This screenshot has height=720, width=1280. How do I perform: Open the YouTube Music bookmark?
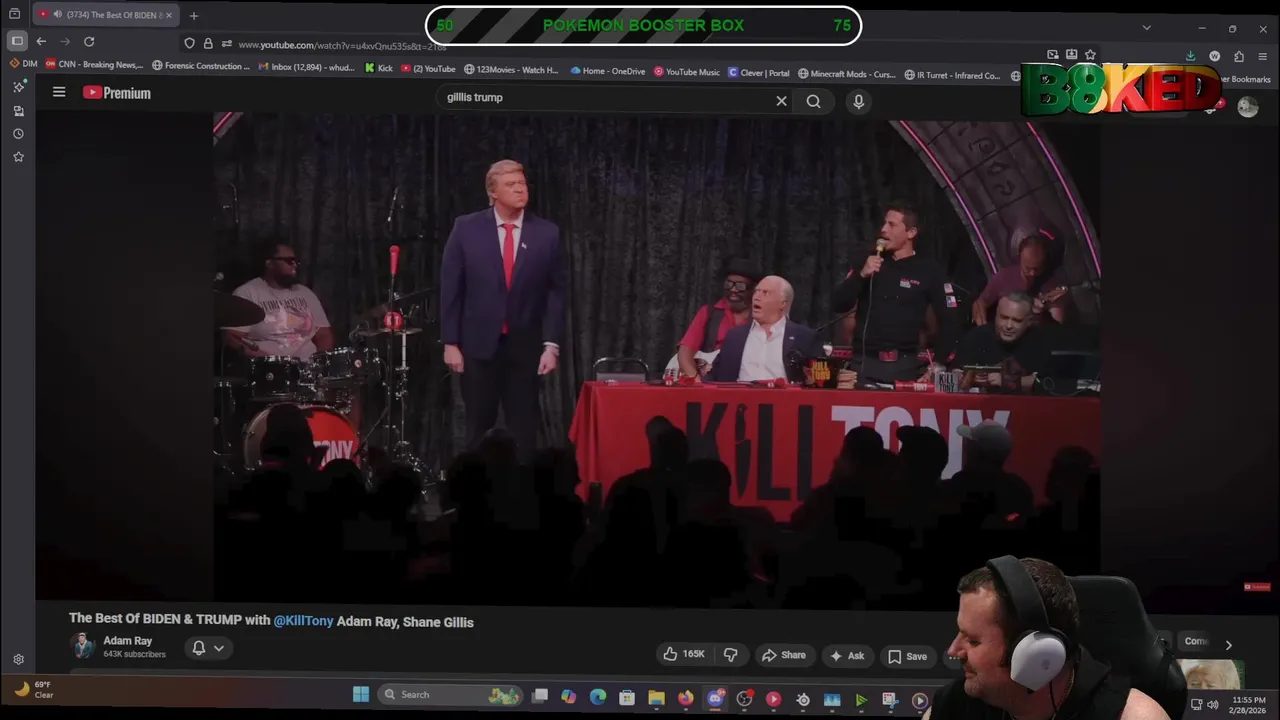pyautogui.click(x=687, y=72)
